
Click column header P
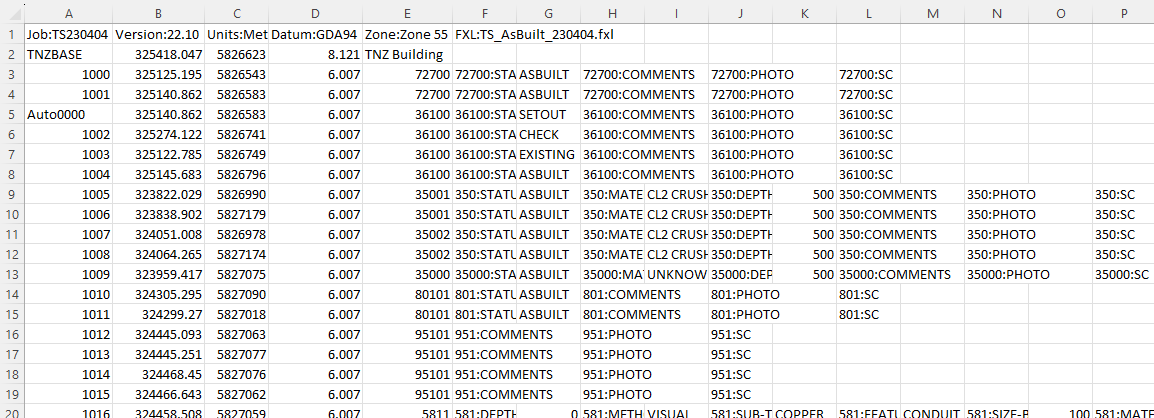pyautogui.click(x=1124, y=11)
